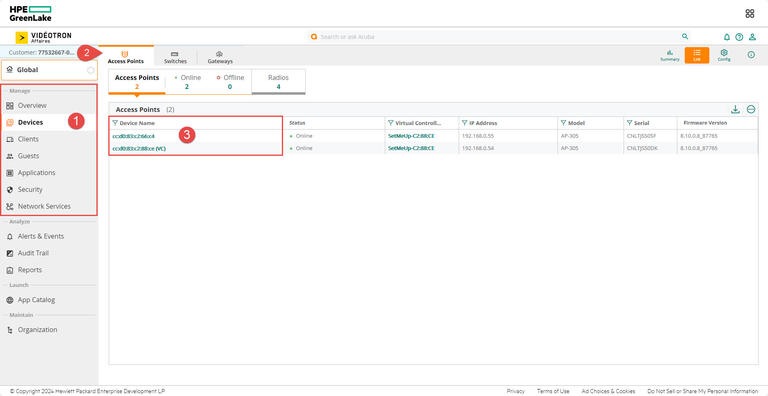This screenshot has height=396, width=768.
Task: Filter the Serial column
Action: click(x=629, y=123)
